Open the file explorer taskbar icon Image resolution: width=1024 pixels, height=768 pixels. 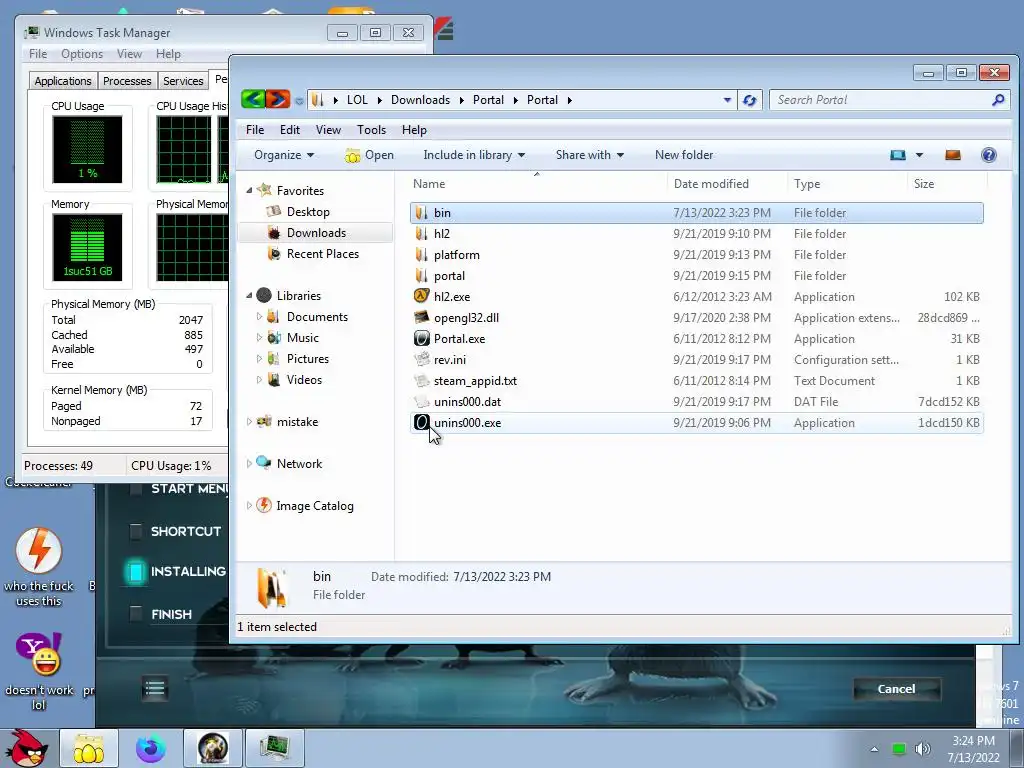[89, 748]
